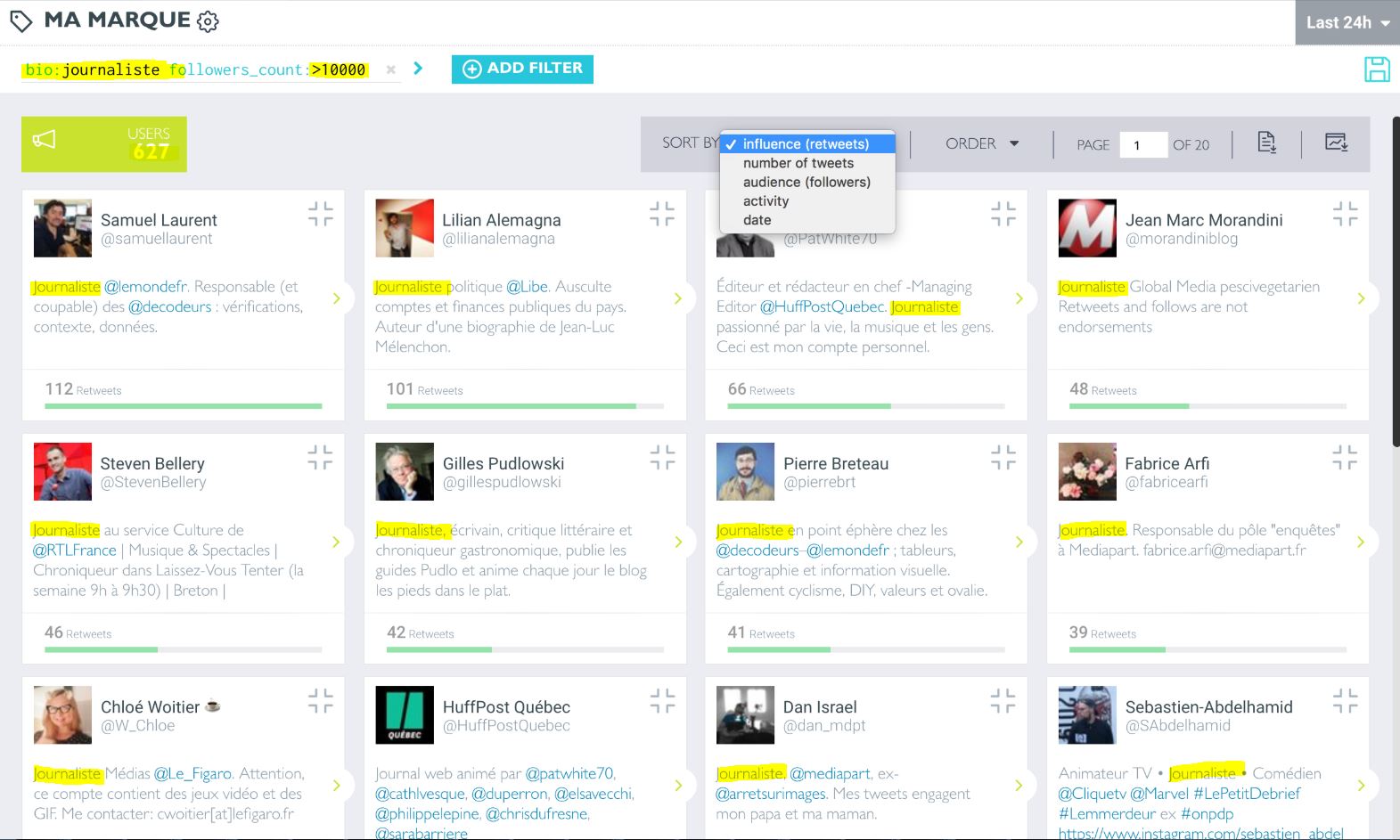Open @RTLFrance link in Steven Bellery's bio
1400x840 pixels.
tap(75, 550)
